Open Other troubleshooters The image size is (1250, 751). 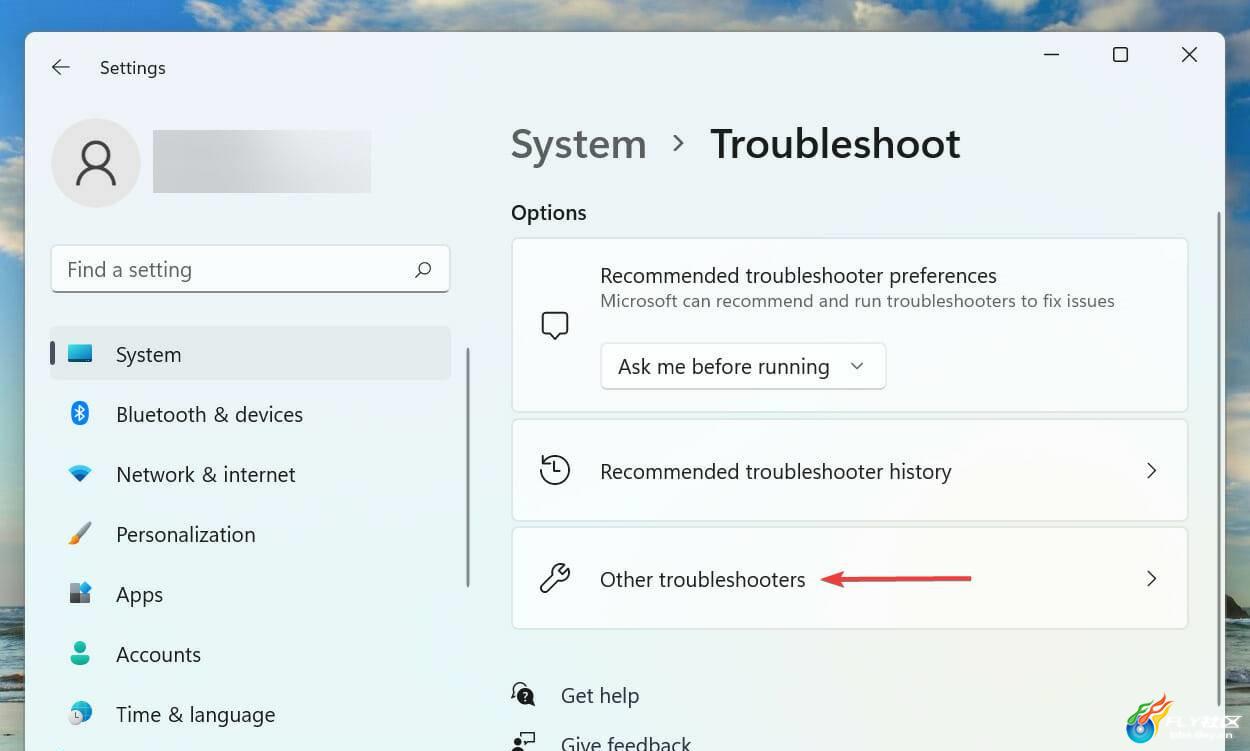click(x=850, y=578)
